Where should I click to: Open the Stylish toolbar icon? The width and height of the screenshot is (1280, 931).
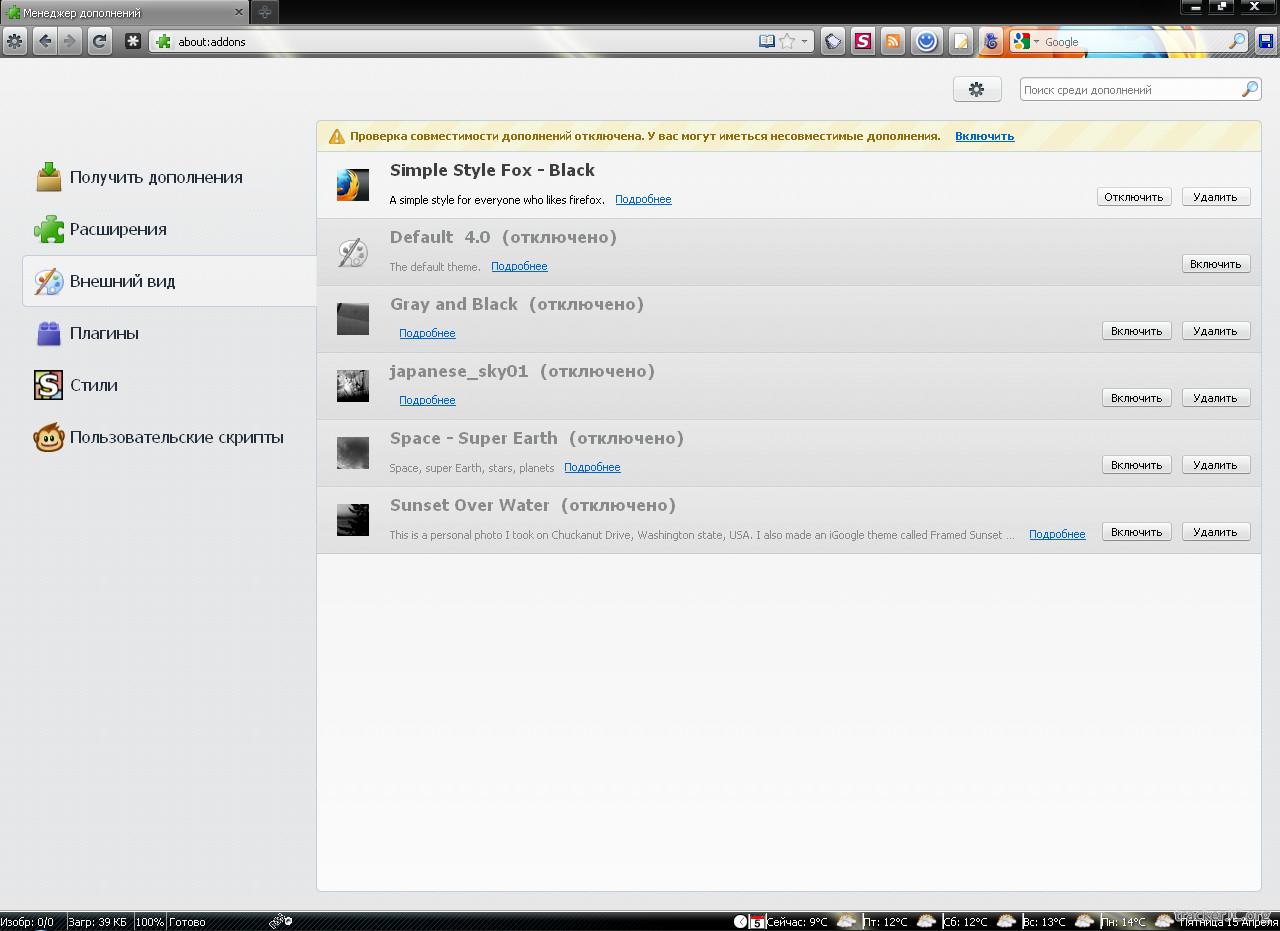coord(862,41)
